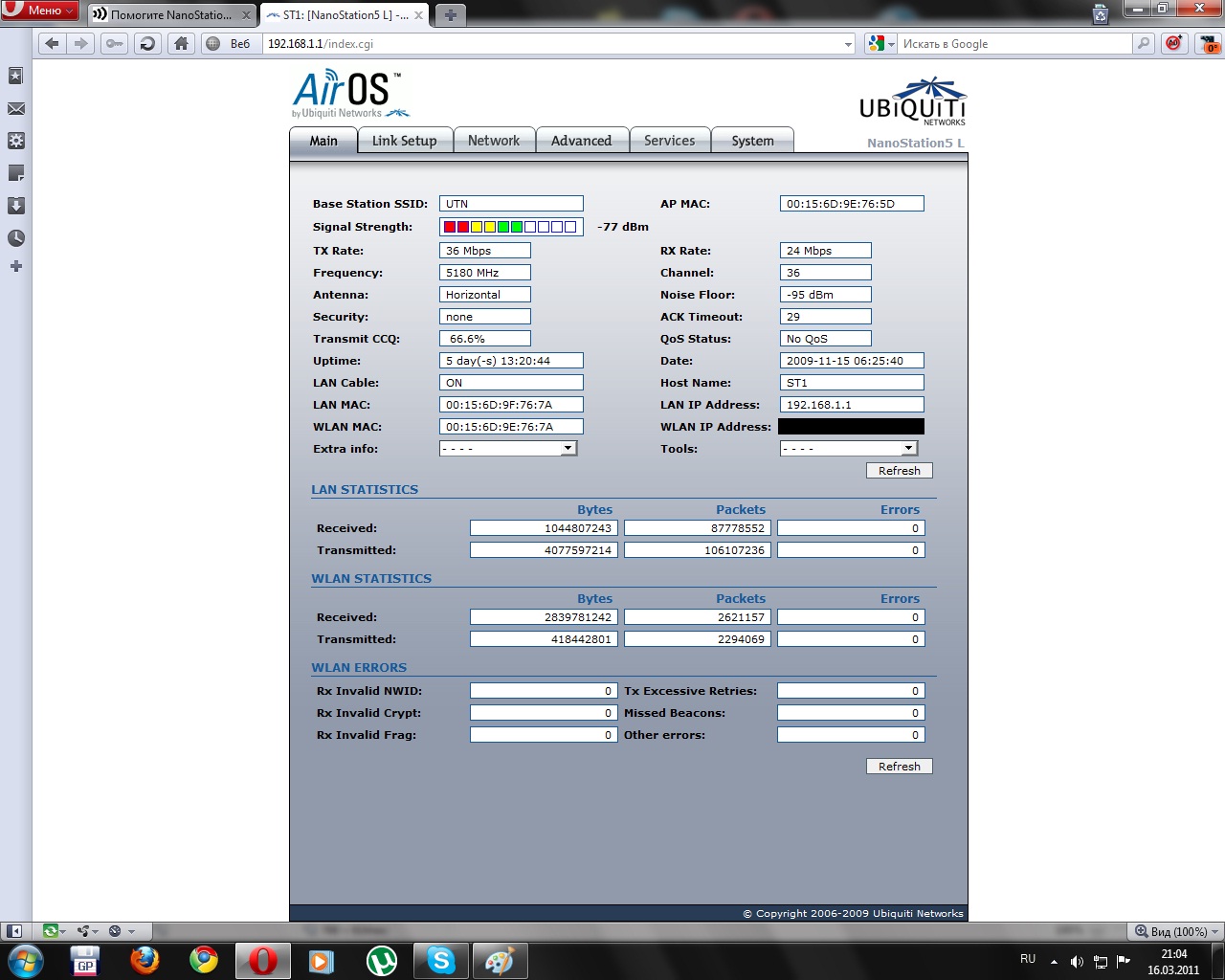Open the Opera Unite status bar dropdown
Viewport: 1225px width, 980px height.
click(x=88, y=930)
